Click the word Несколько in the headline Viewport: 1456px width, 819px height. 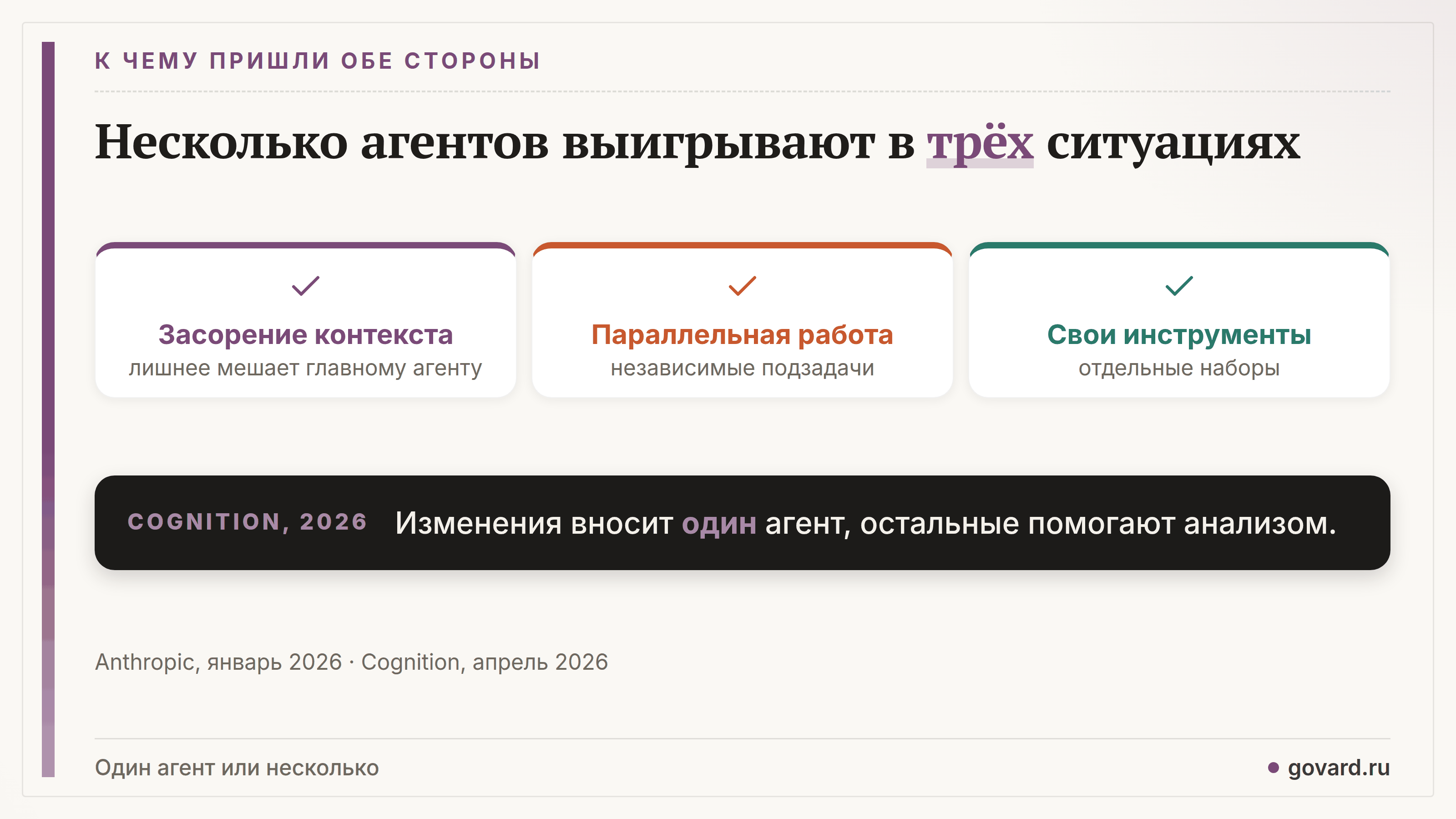pyautogui.click(x=221, y=142)
